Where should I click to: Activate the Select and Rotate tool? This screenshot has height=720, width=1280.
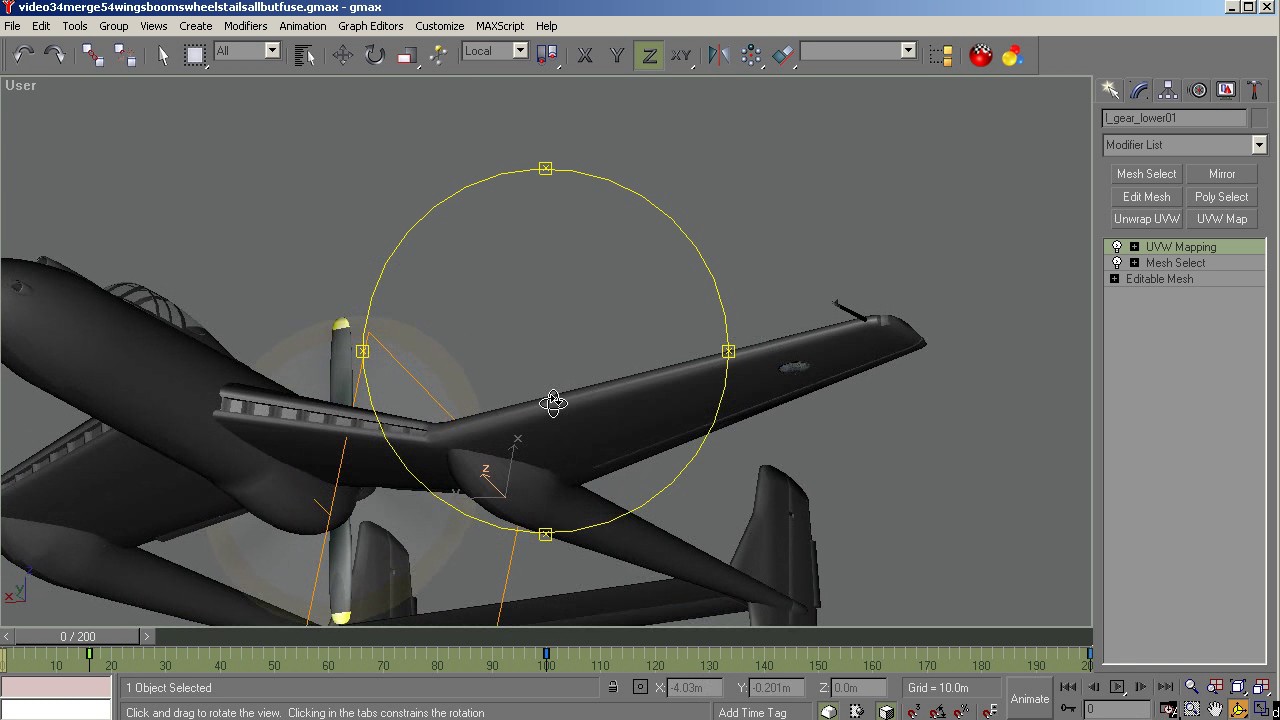click(x=375, y=55)
